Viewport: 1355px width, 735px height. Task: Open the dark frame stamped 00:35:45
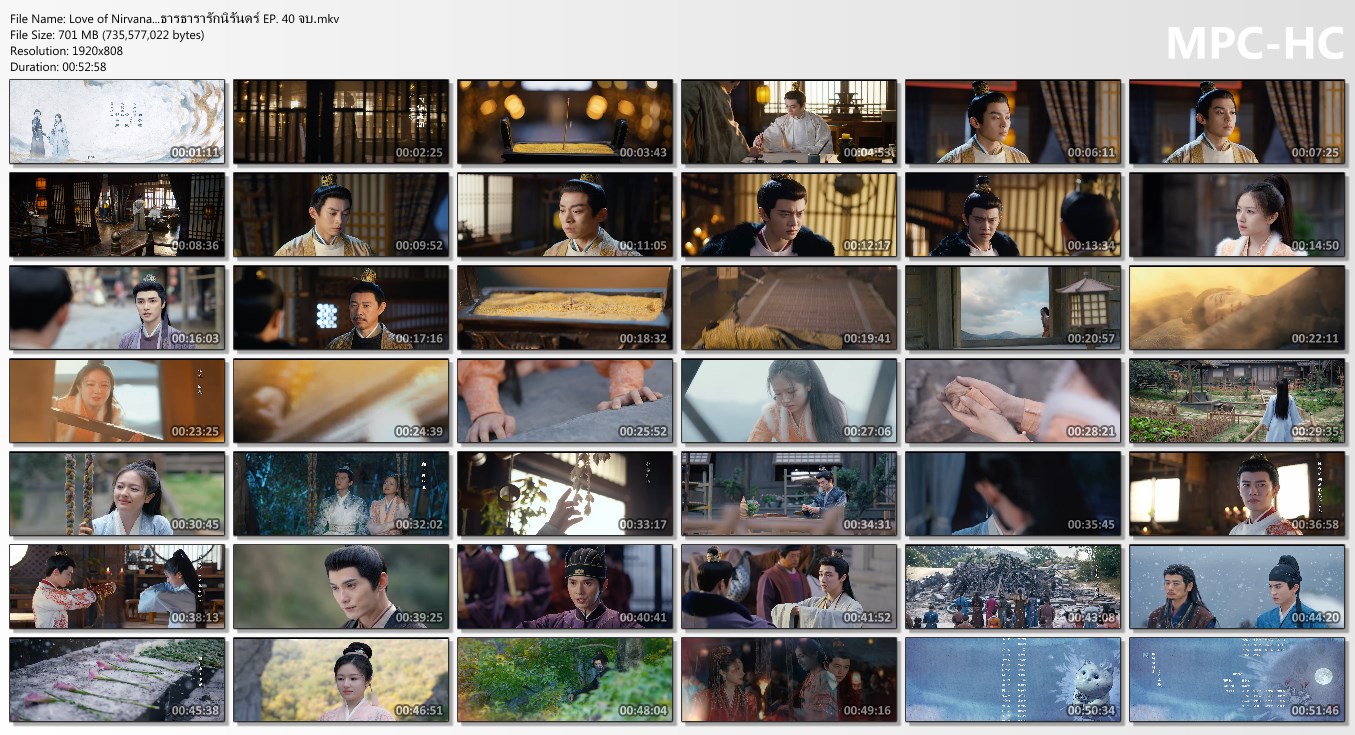[1013, 493]
